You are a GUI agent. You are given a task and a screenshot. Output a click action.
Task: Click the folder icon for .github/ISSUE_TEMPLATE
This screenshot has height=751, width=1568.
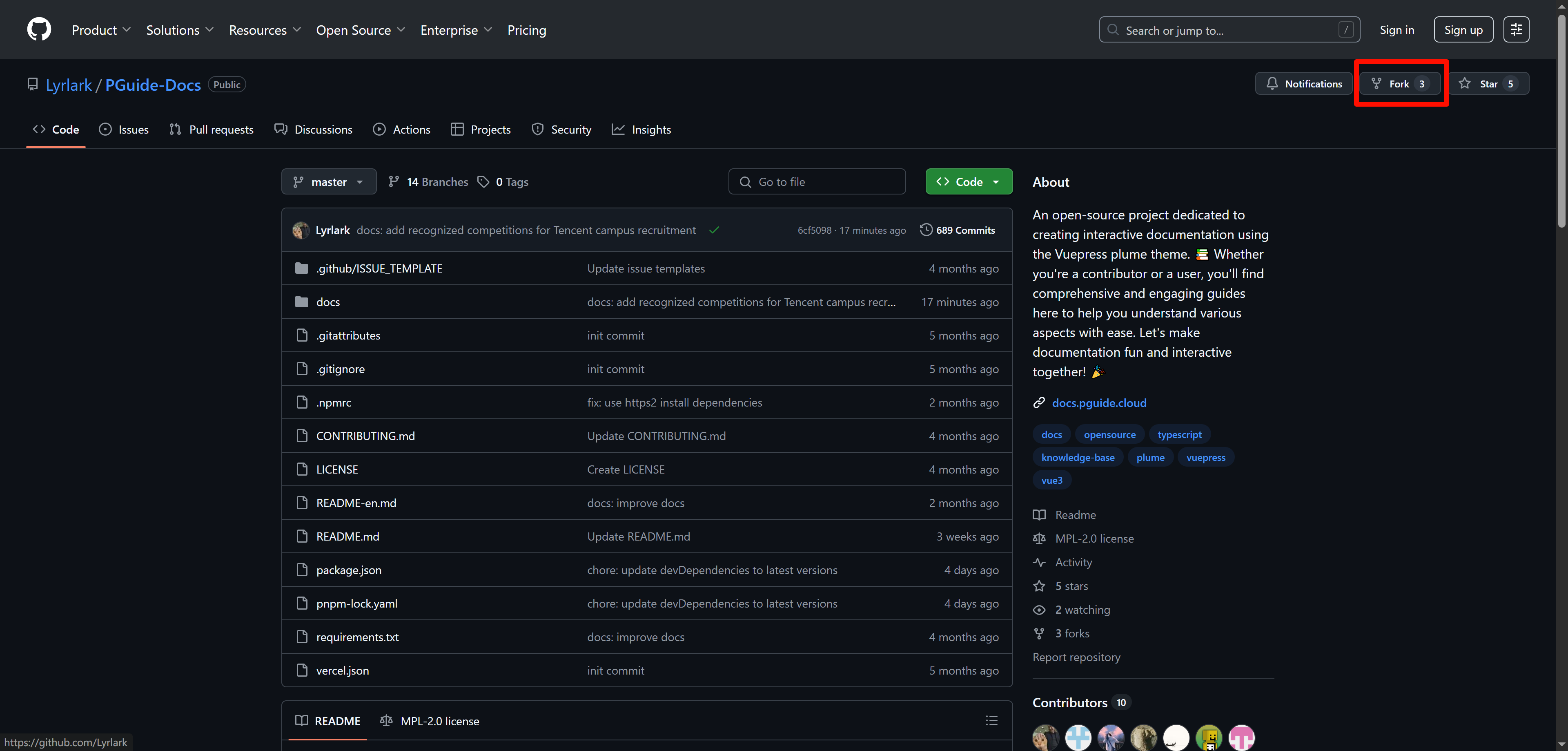point(302,268)
